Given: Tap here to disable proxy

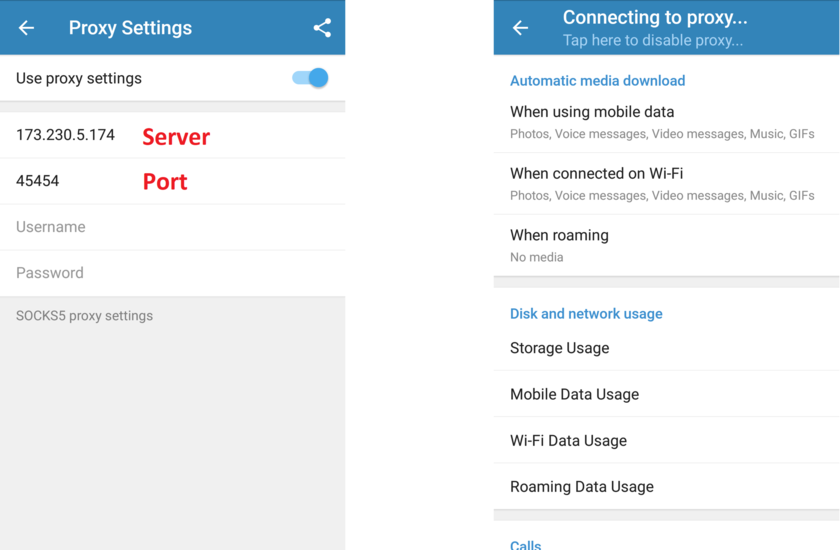Looking at the screenshot, I should pos(652,41).
